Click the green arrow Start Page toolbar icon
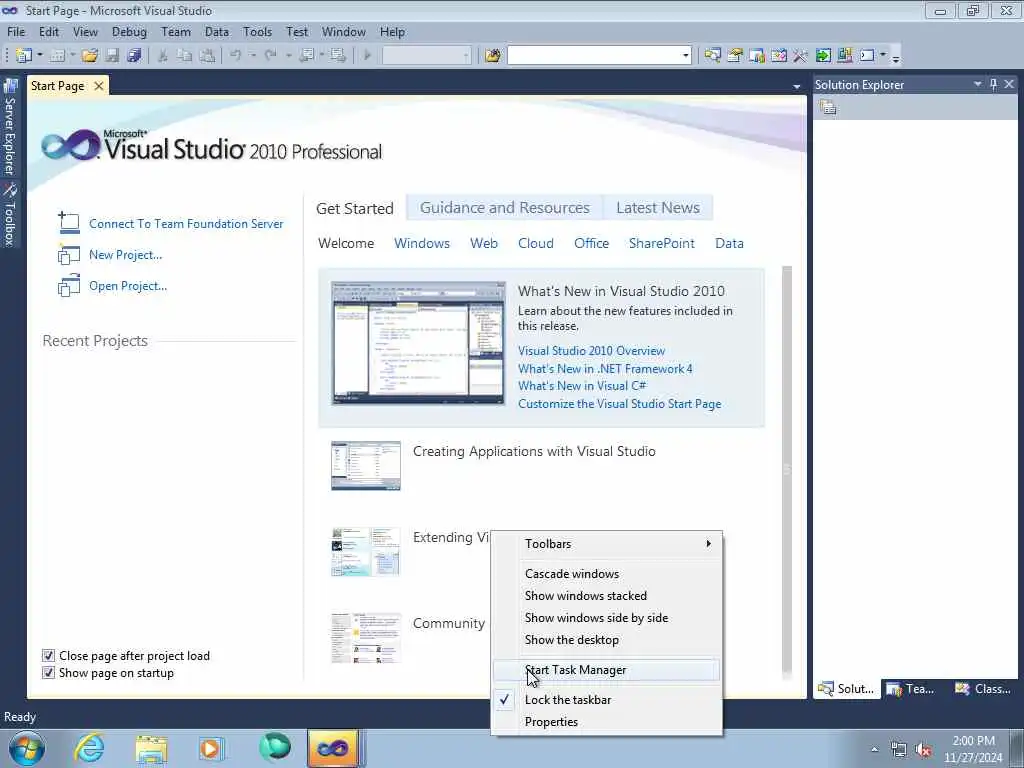Viewport: 1024px width, 768px height. 823,56
